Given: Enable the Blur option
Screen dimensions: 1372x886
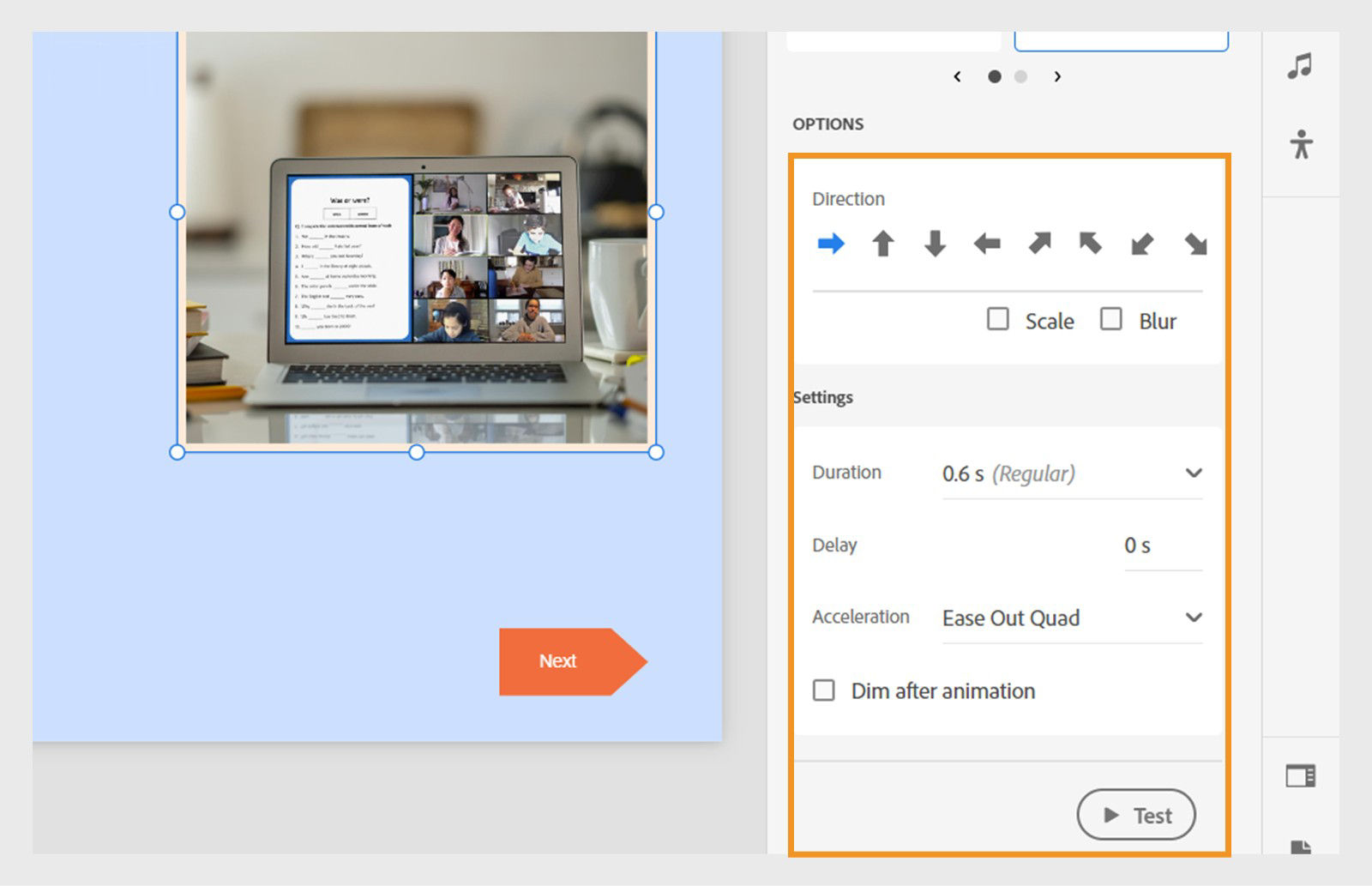Looking at the screenshot, I should [x=1111, y=319].
